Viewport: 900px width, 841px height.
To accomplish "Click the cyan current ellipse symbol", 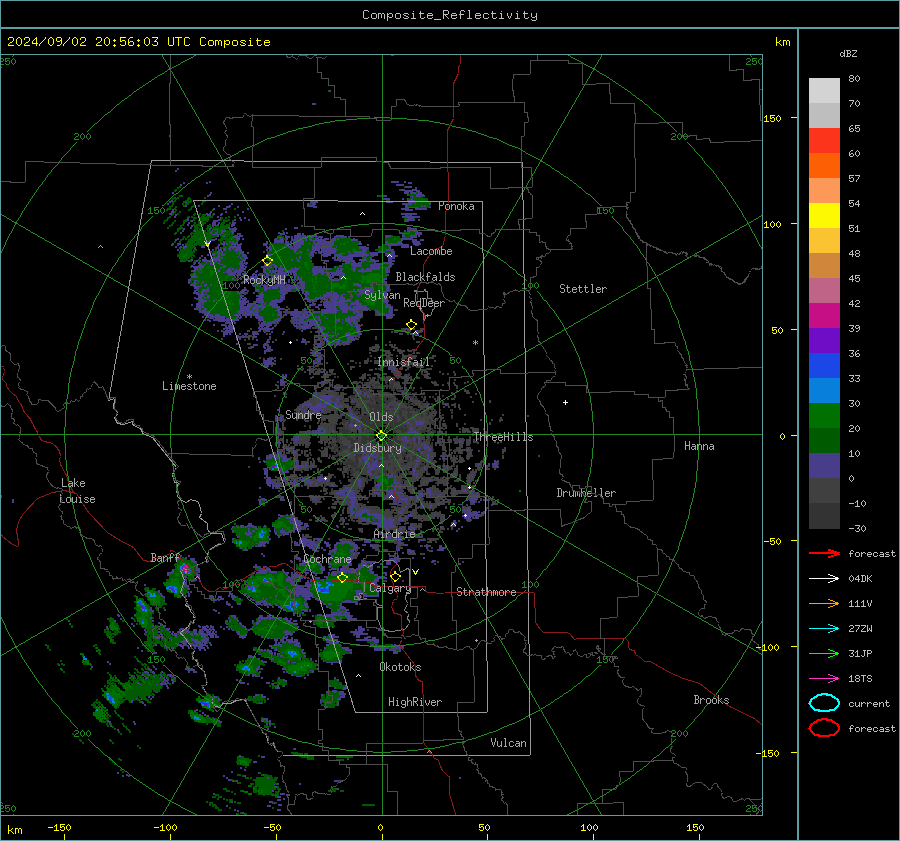I will tap(824, 703).
